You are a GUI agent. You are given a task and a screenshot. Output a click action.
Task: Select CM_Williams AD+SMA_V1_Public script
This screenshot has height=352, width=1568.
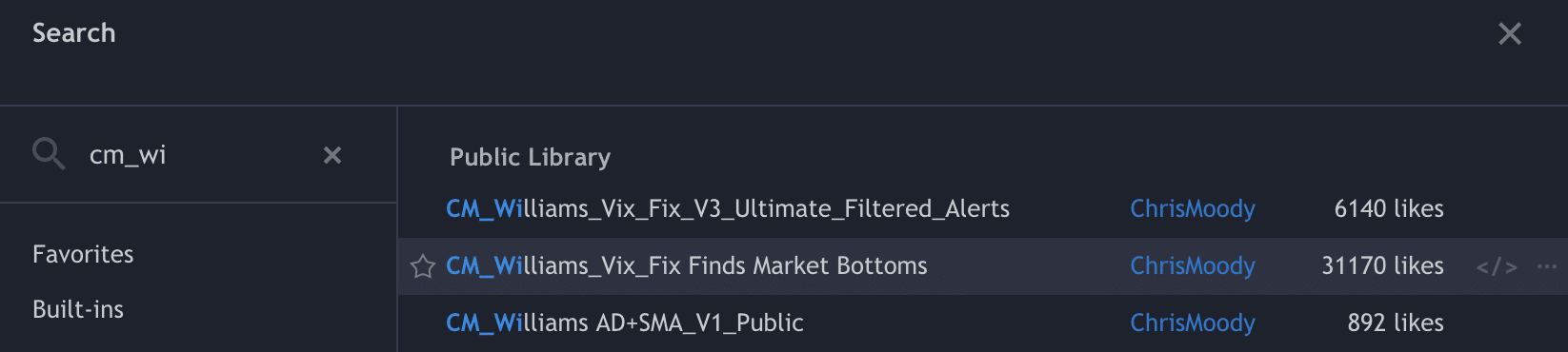point(625,323)
